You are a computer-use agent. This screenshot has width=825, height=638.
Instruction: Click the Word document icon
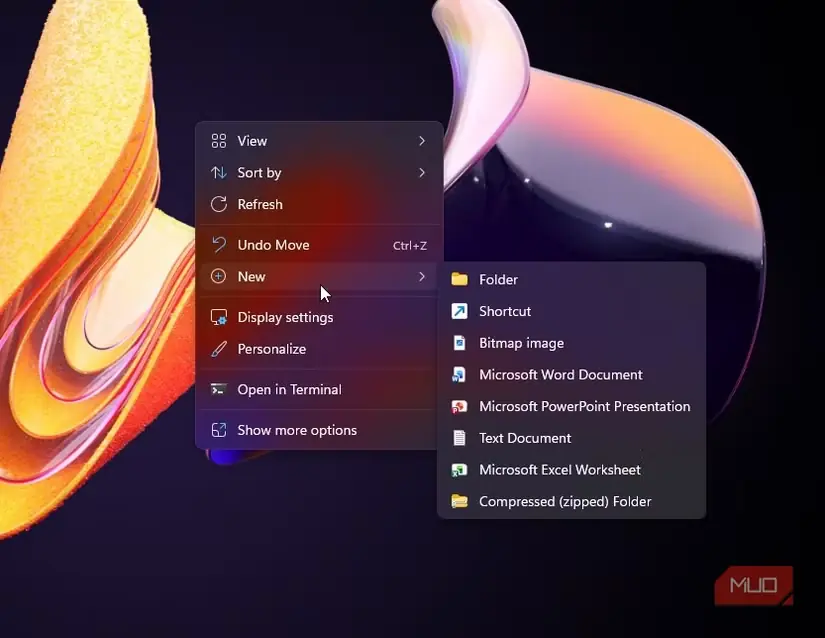point(459,374)
